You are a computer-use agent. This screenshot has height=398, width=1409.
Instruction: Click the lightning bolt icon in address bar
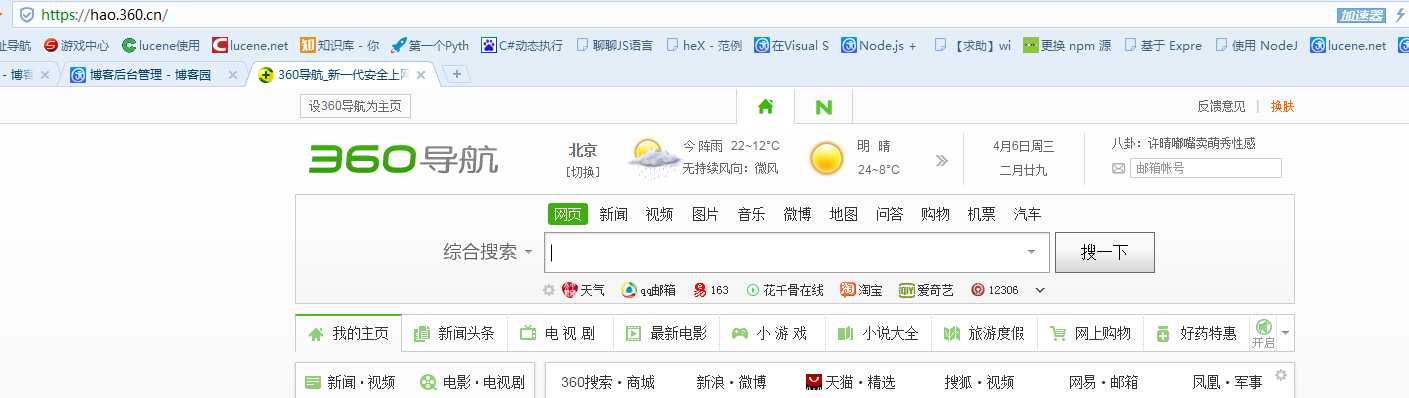[1400, 15]
